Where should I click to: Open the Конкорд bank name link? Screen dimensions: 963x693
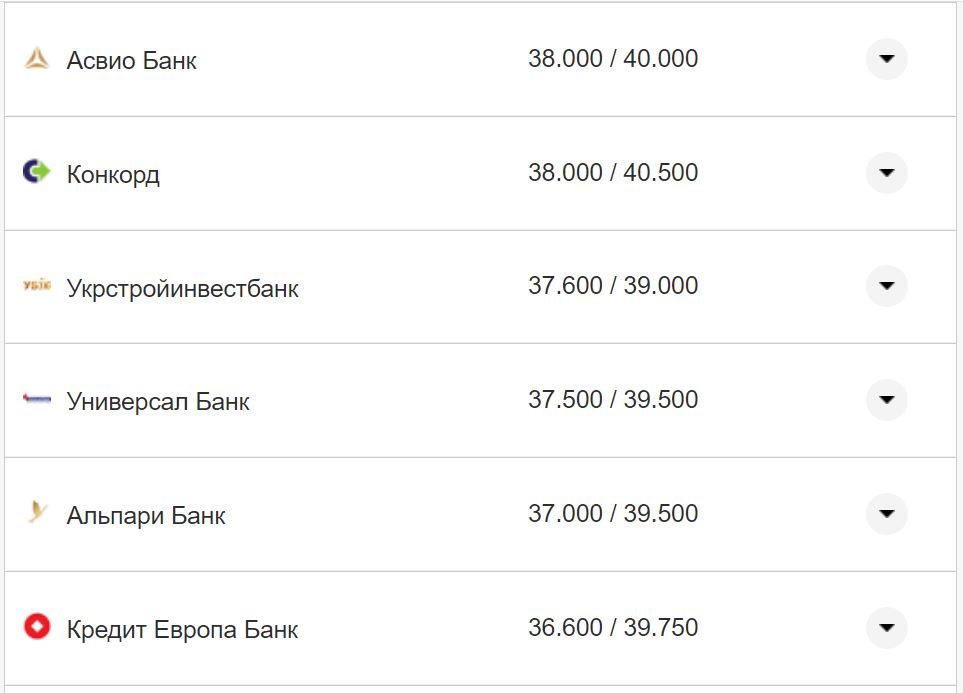pos(113,175)
